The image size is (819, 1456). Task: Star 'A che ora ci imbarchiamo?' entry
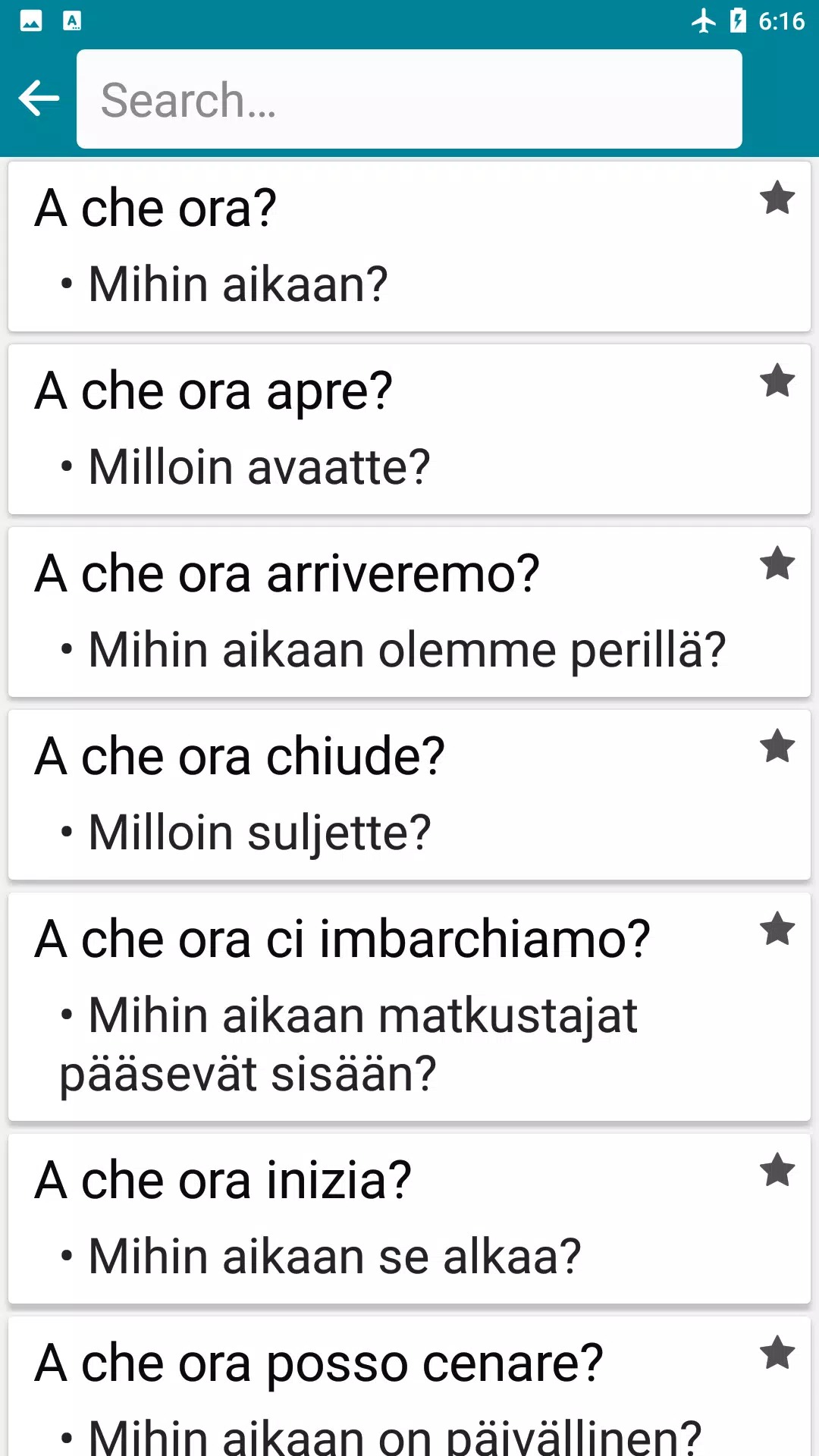click(777, 929)
